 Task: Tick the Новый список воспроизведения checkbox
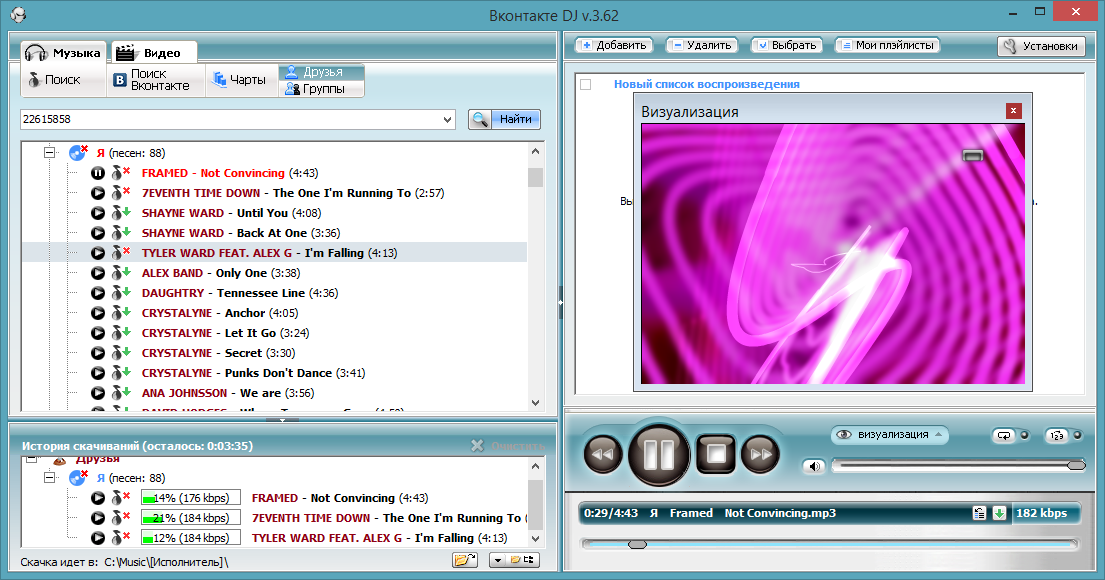click(586, 85)
